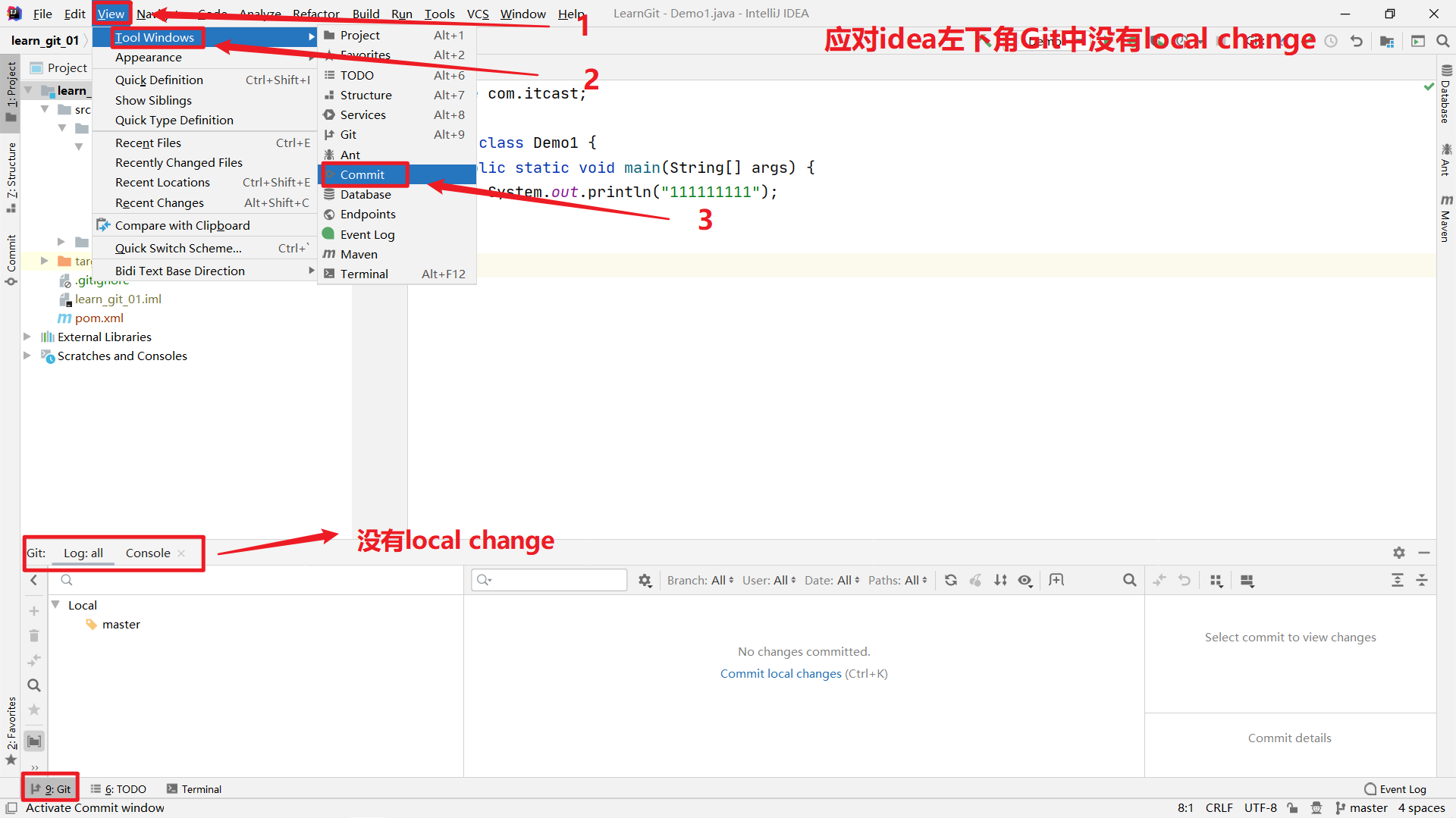Open Bidi Text Base Direction submenu

tap(205, 271)
